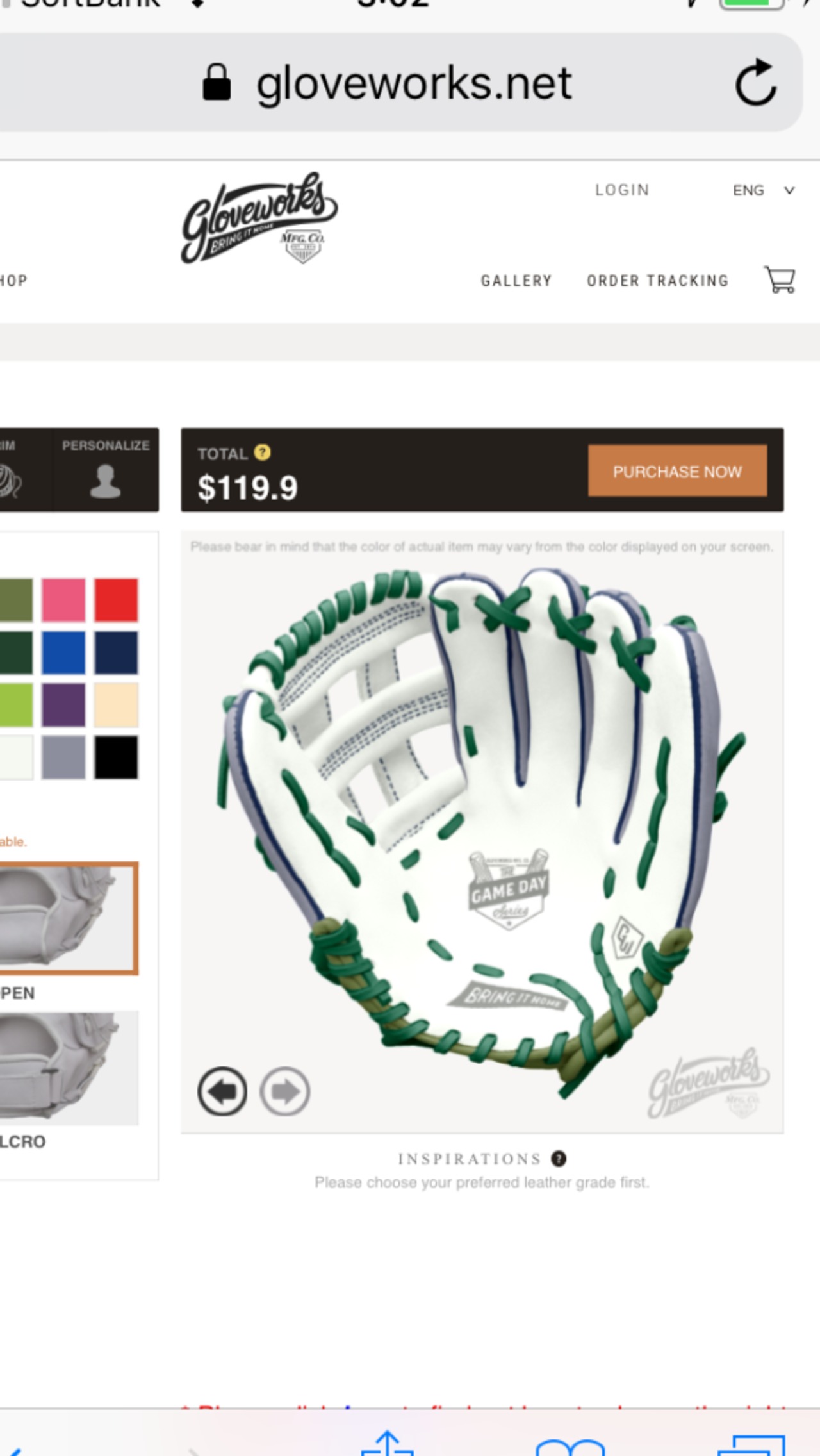Go to Order Tracking
Viewport: 820px width, 1456px height.
point(658,281)
